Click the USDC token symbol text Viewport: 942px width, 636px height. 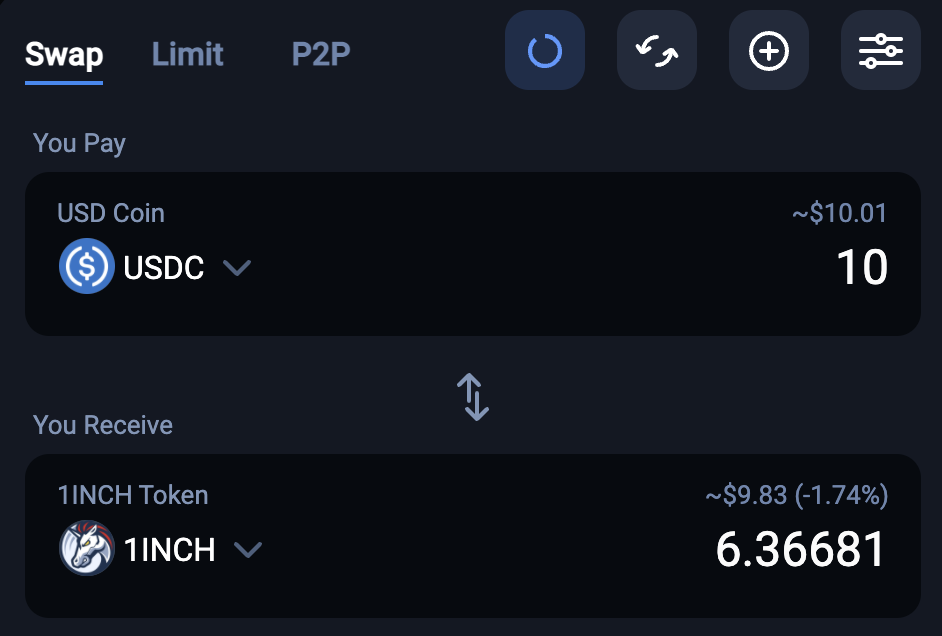(x=164, y=267)
